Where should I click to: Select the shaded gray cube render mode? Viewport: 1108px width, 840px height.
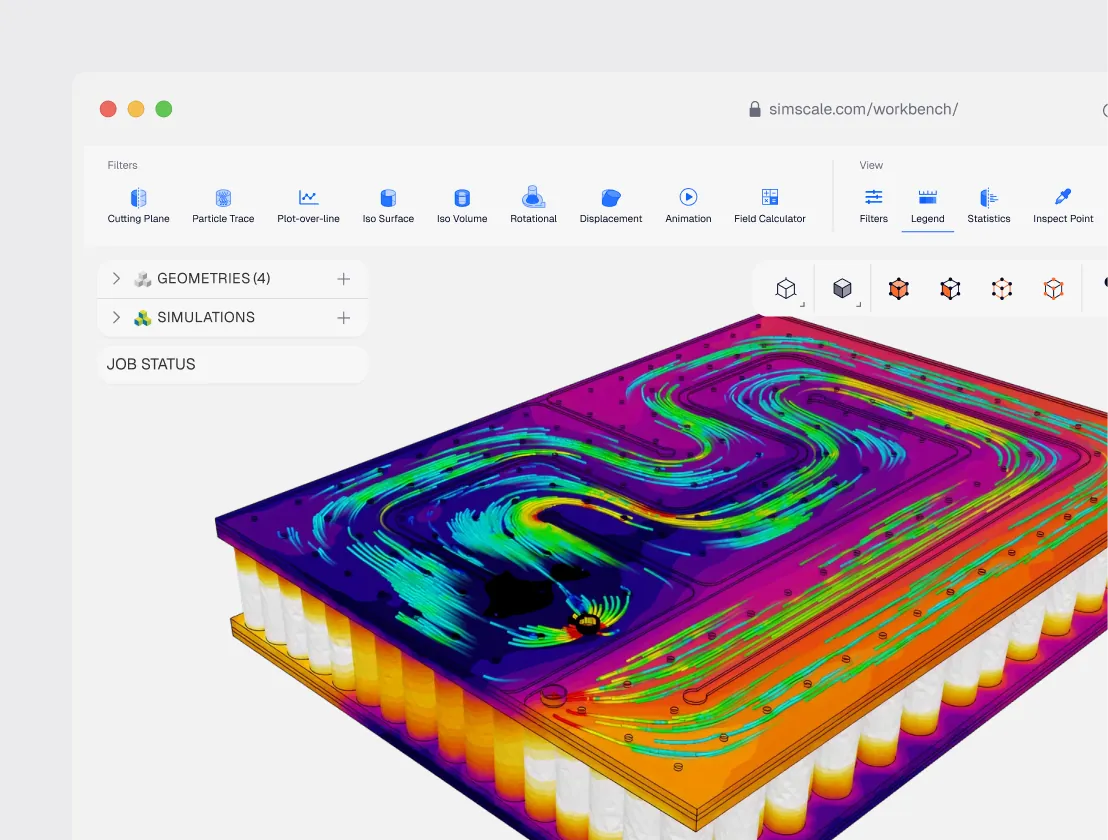(842, 288)
